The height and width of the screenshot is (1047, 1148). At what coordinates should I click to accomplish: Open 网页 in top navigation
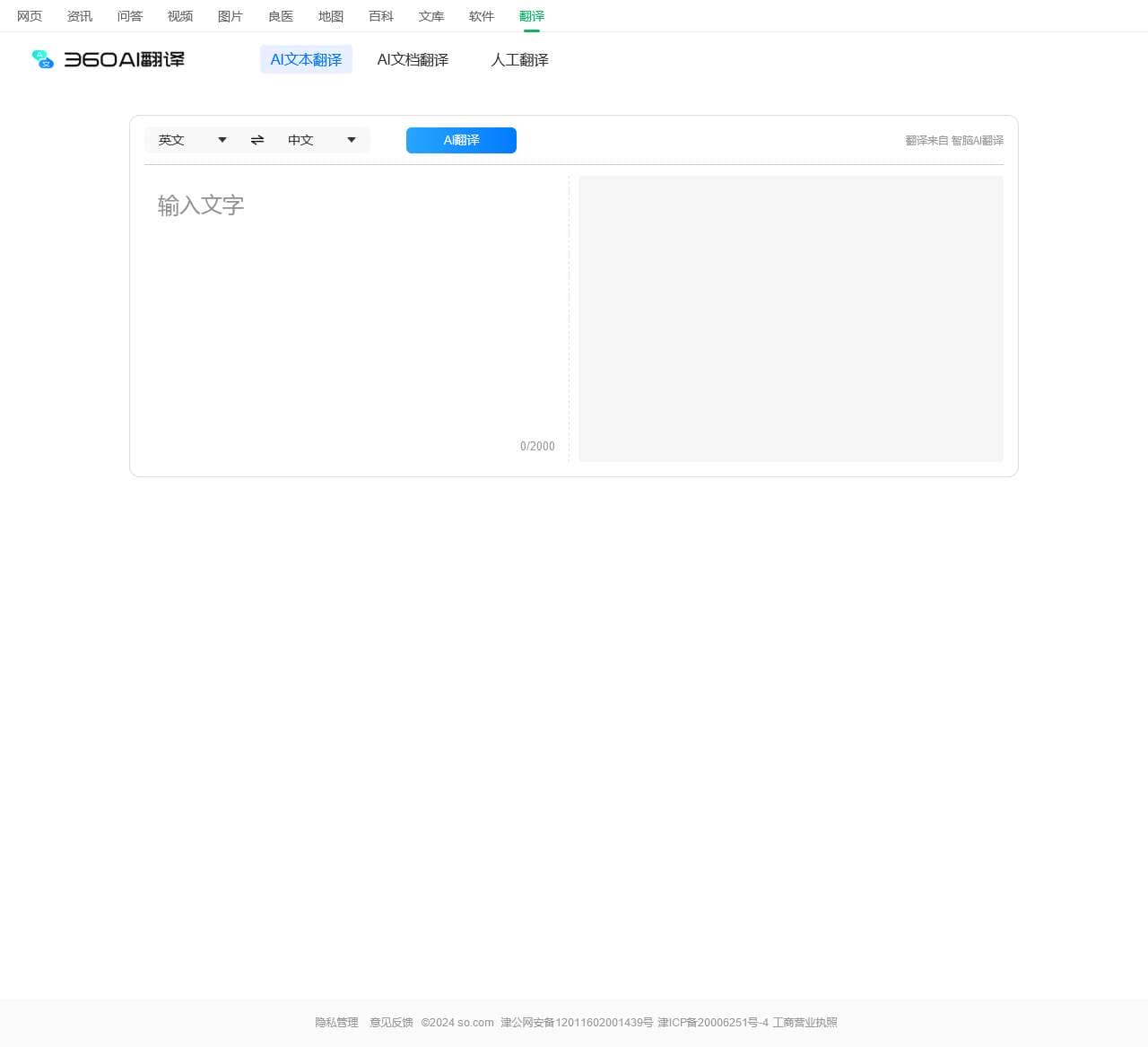pos(30,16)
